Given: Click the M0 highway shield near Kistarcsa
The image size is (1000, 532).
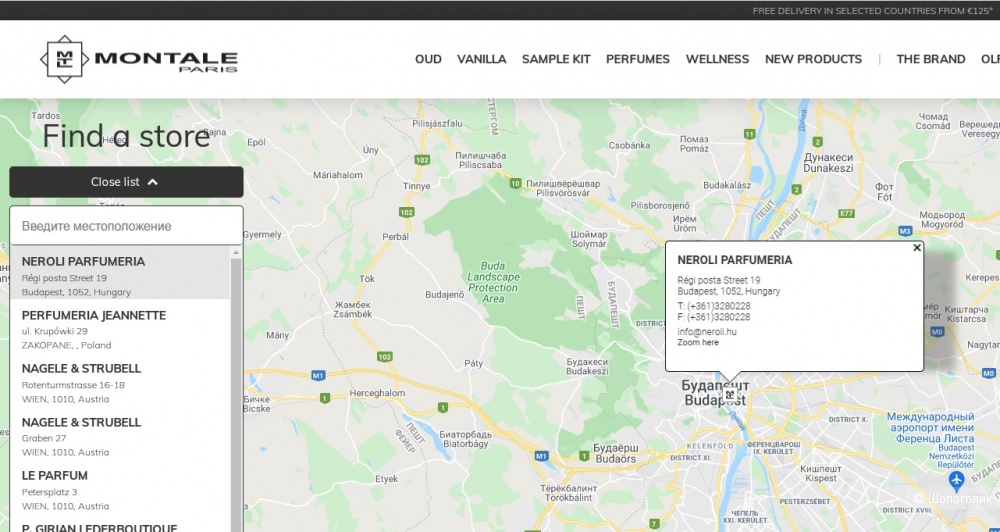Looking at the screenshot, I should coord(937,332).
